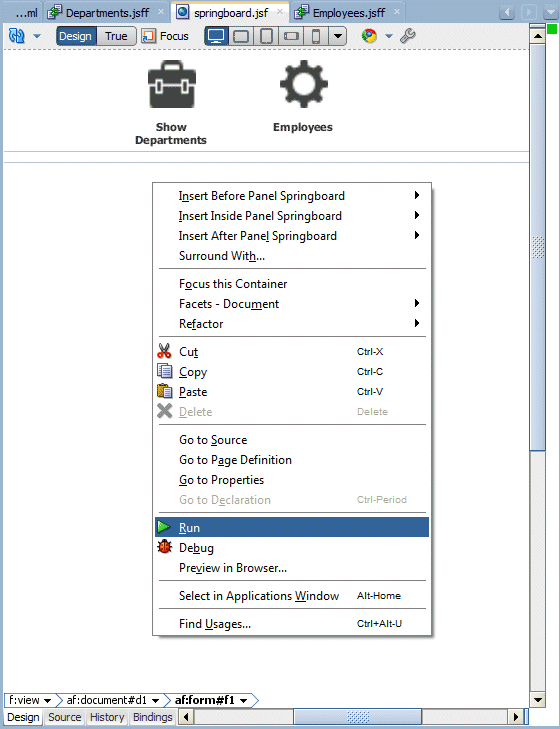Select desktop monitor preview size
The height and width of the screenshot is (729, 560).
pos(216,36)
